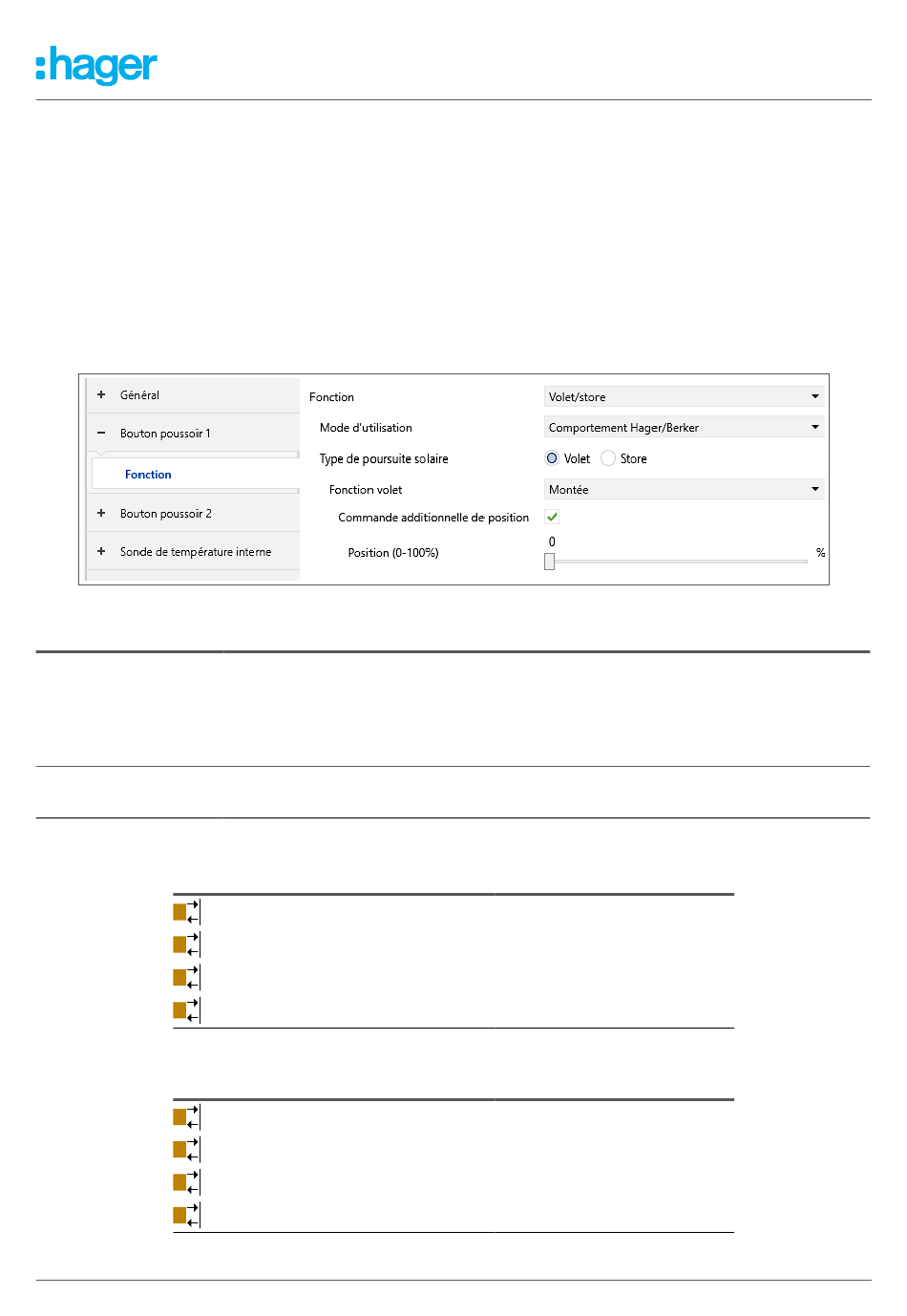The image size is (907, 1316).
Task: Click the hager logo
Action: coord(96,66)
